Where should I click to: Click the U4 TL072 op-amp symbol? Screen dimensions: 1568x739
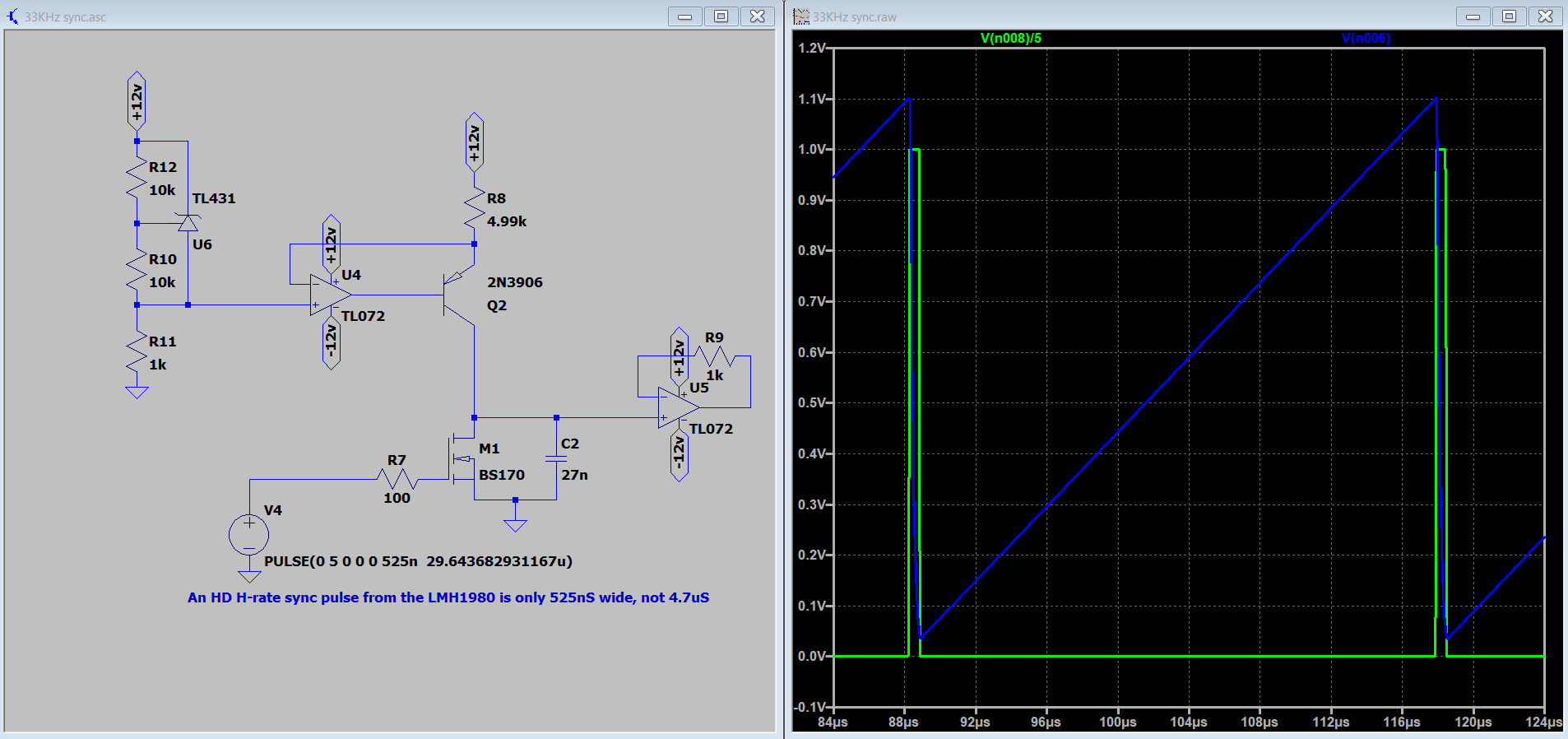(331, 295)
